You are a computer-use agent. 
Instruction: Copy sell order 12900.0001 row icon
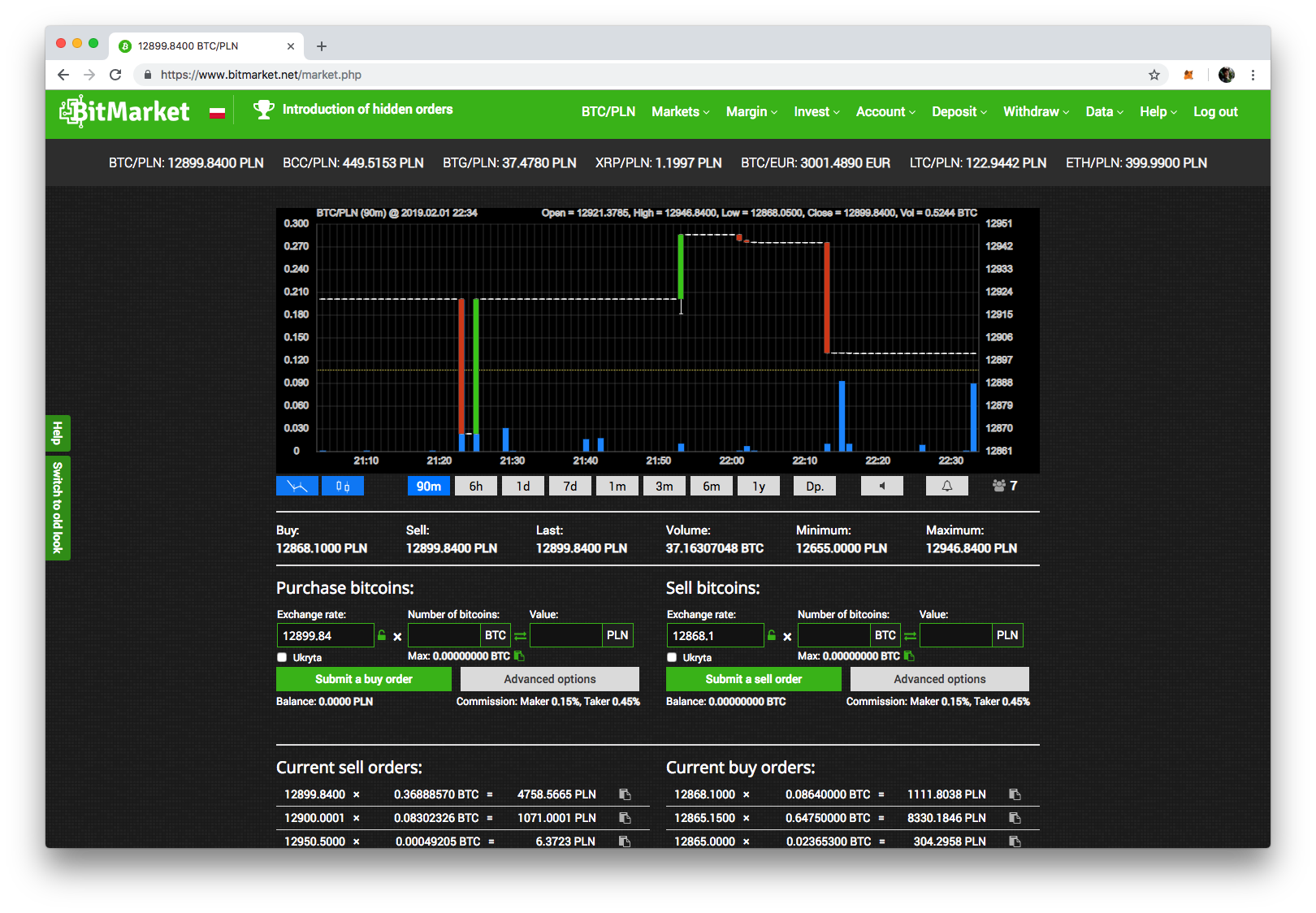[625, 818]
